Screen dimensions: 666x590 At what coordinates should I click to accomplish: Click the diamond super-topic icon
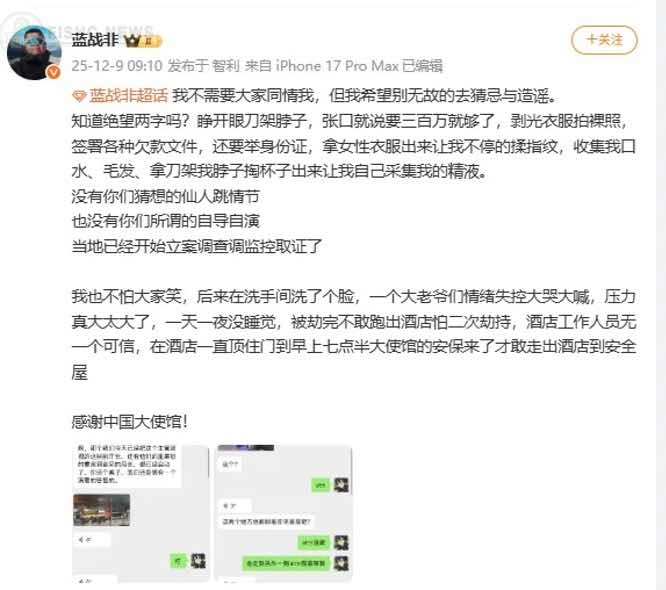79,96
